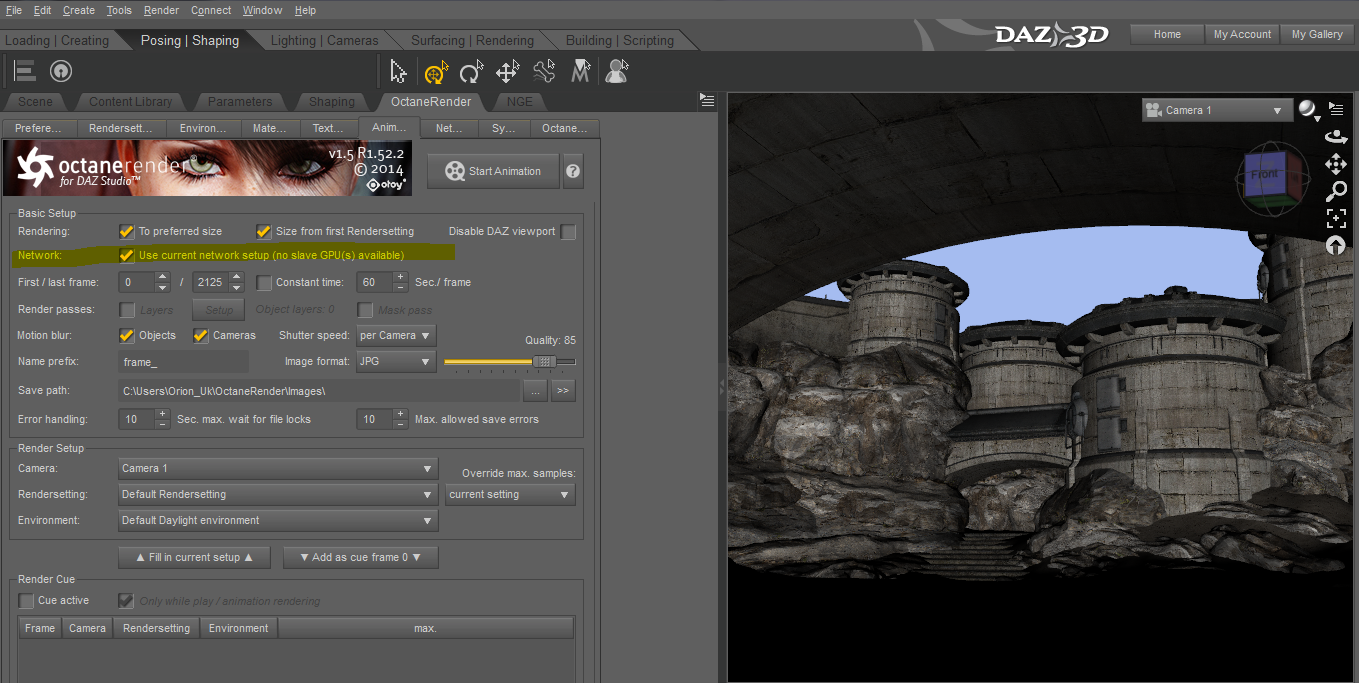Image resolution: width=1359 pixels, height=683 pixels.
Task: Click Add as cue frame 0 button
Action: (x=361, y=557)
